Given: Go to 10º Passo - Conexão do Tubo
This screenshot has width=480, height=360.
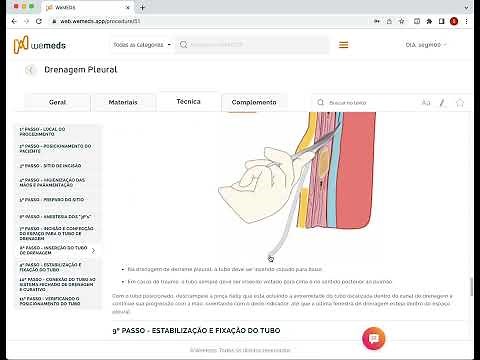Looking at the screenshot, I should pyautogui.click(x=57, y=284).
